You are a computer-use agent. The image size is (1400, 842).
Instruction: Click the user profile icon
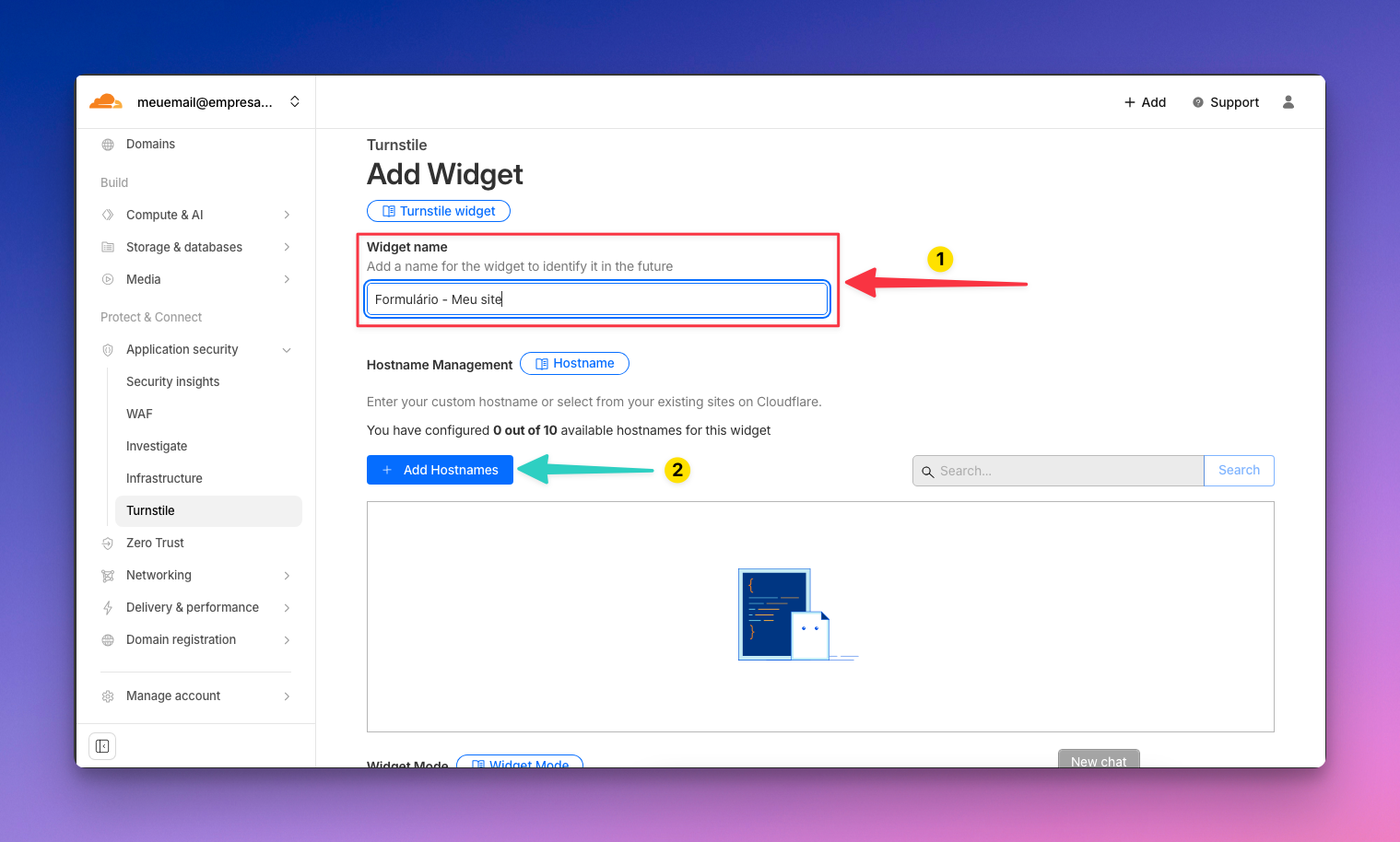pos(1288,102)
